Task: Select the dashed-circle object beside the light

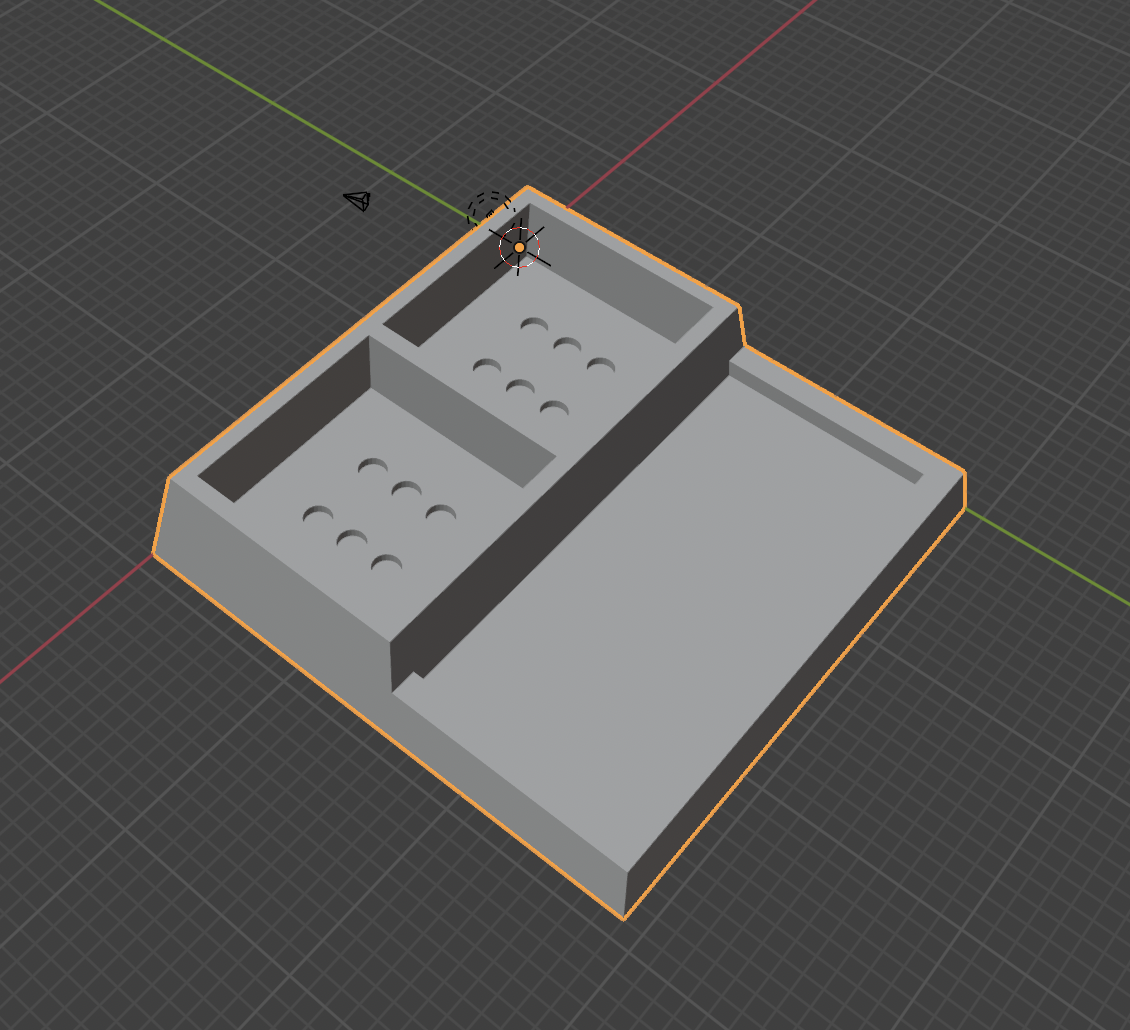Action: (x=489, y=209)
